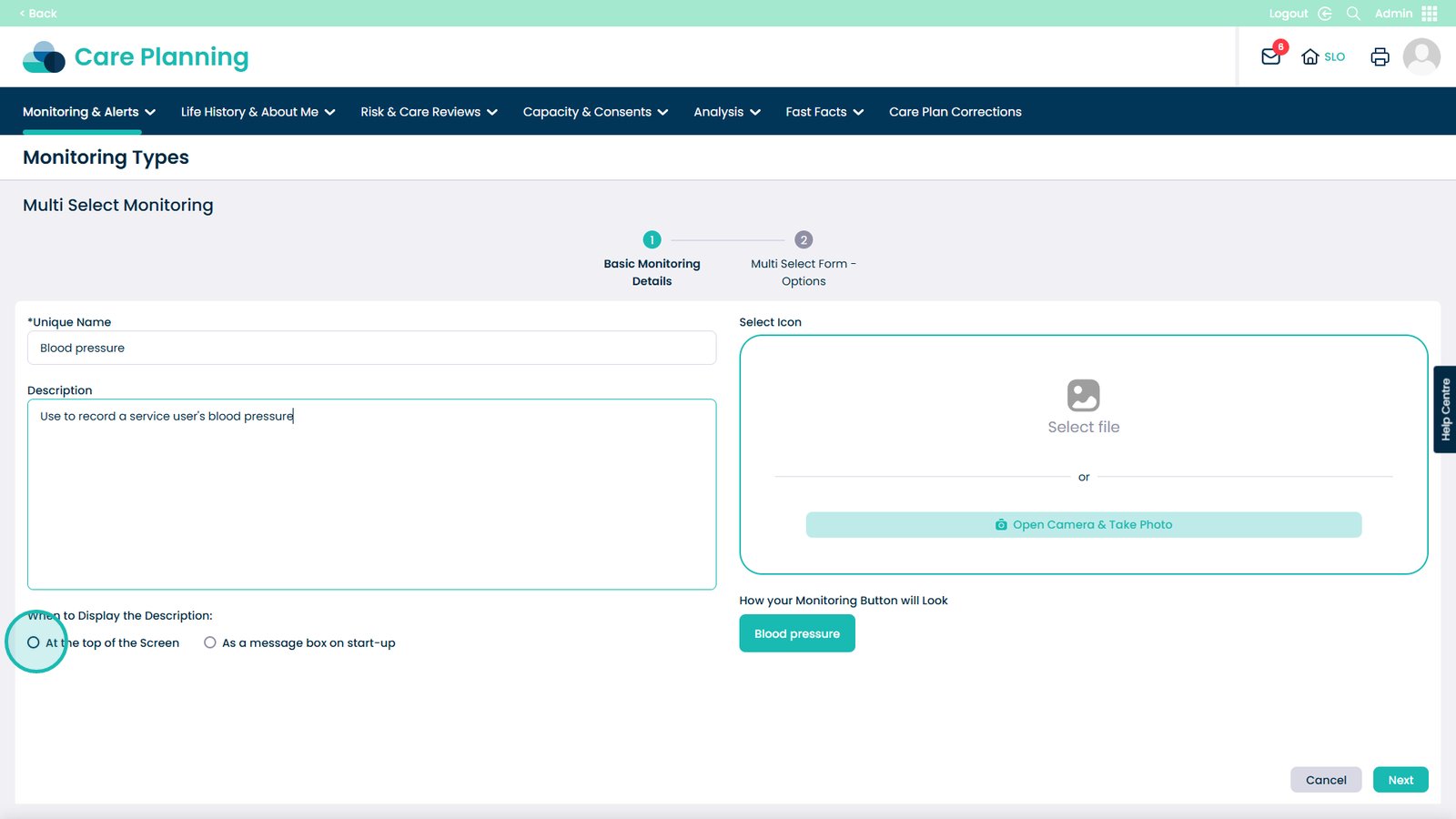This screenshot has width=1456, height=819.
Task: Select 'At the top of the Screen' option
Action: coord(34,642)
